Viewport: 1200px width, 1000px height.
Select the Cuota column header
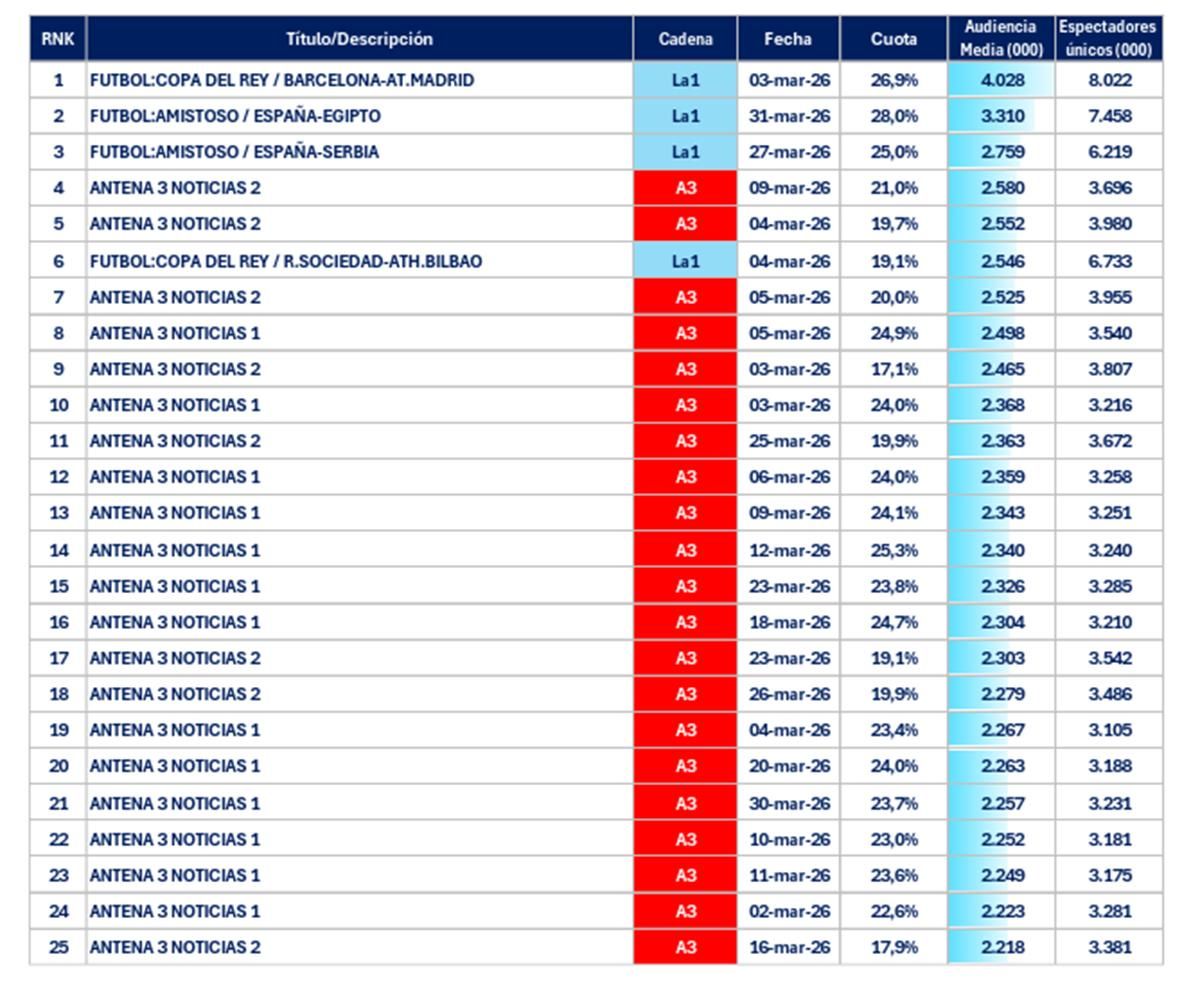coord(893,39)
